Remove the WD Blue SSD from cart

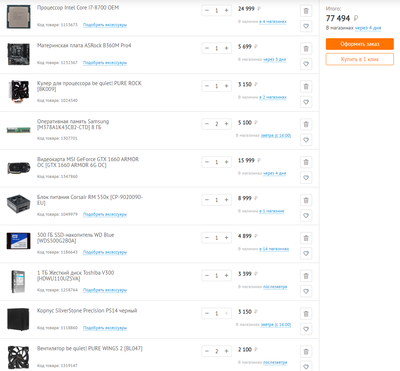[x=306, y=238]
